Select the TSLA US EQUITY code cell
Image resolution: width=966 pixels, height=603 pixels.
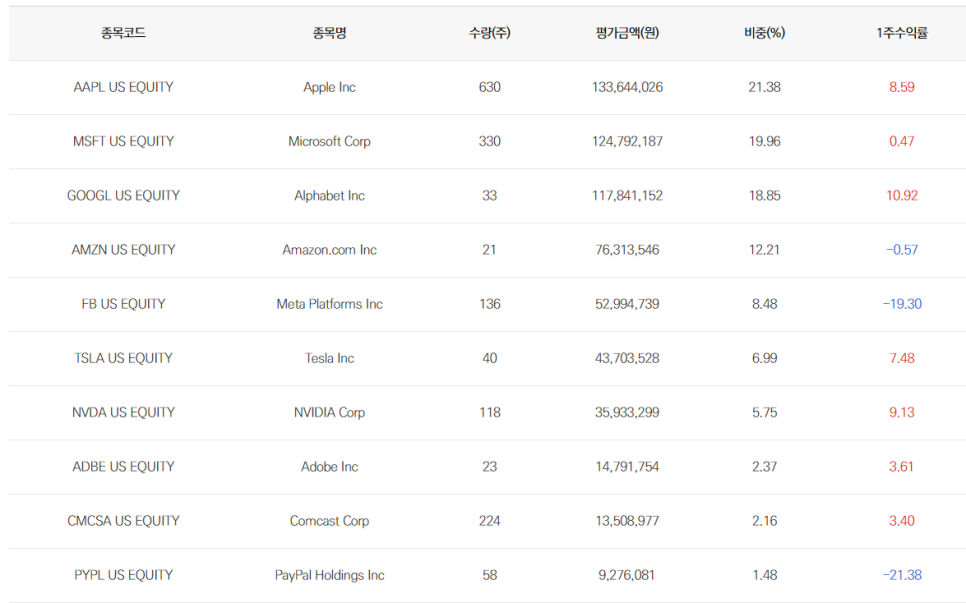pyautogui.click(x=123, y=358)
